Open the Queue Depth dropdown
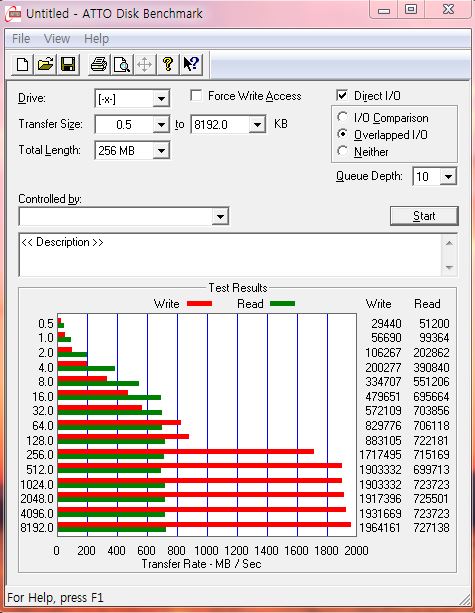This screenshot has width=475, height=613. [448, 176]
